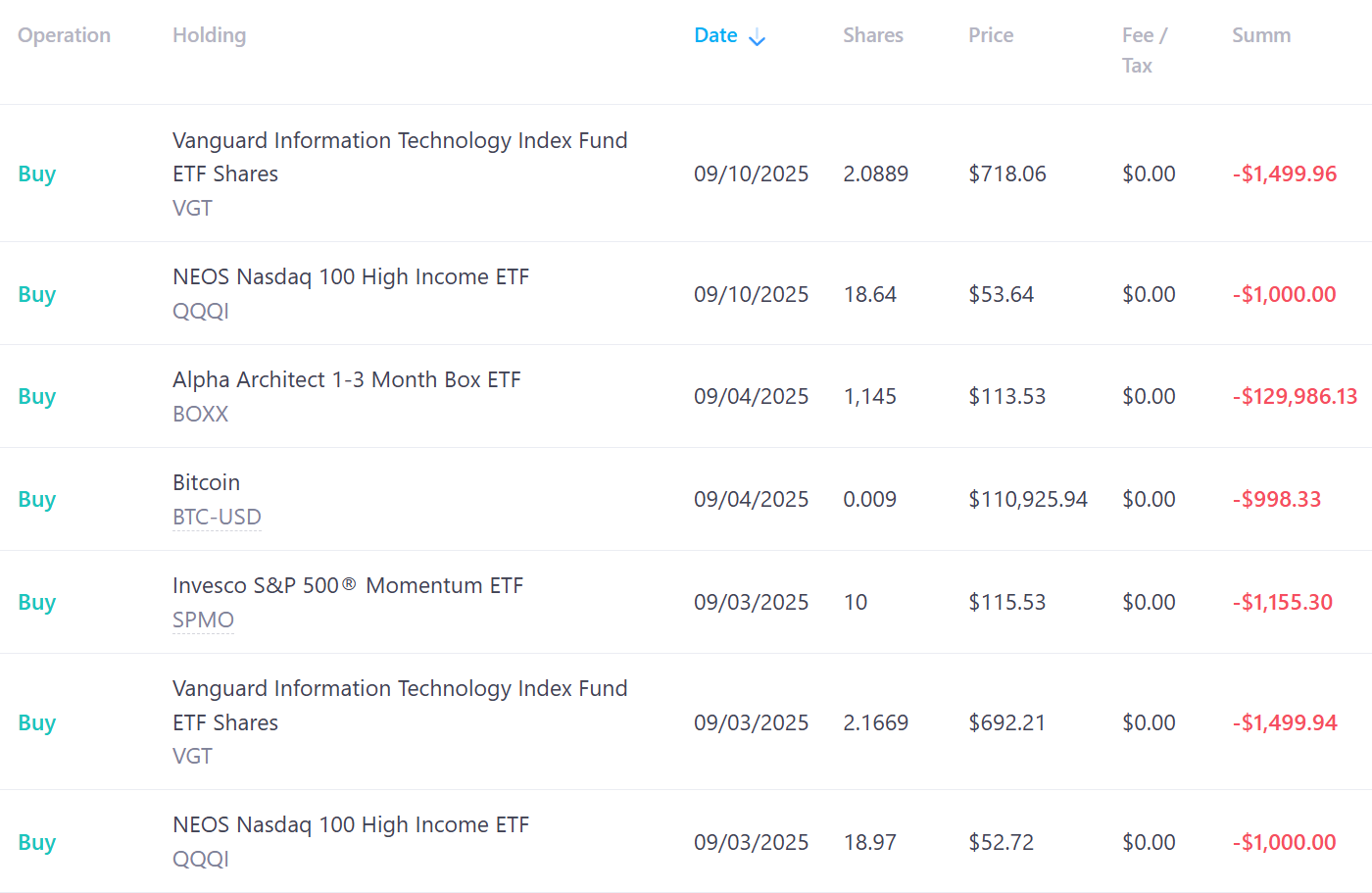This screenshot has height=893, width=1372.
Task: Click the sum -$998.33
Action: pyautogui.click(x=1276, y=499)
